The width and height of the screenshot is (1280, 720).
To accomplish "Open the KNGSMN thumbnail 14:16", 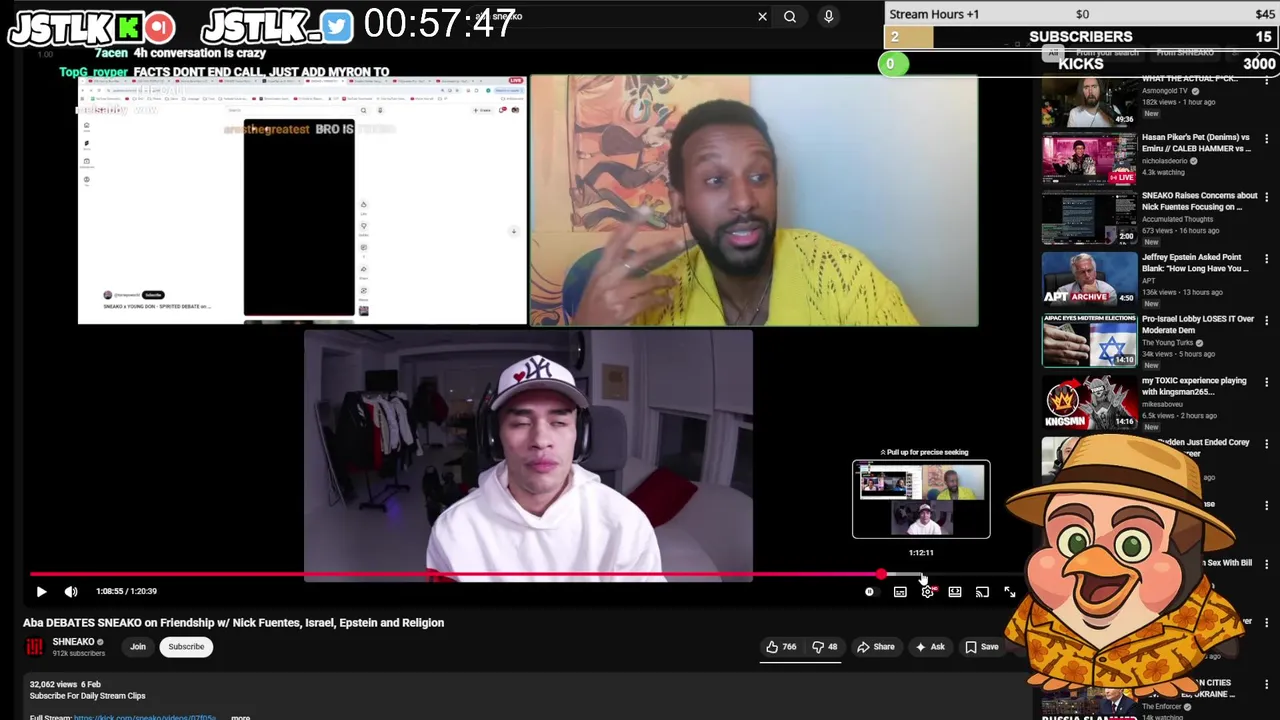I will [x=1090, y=401].
